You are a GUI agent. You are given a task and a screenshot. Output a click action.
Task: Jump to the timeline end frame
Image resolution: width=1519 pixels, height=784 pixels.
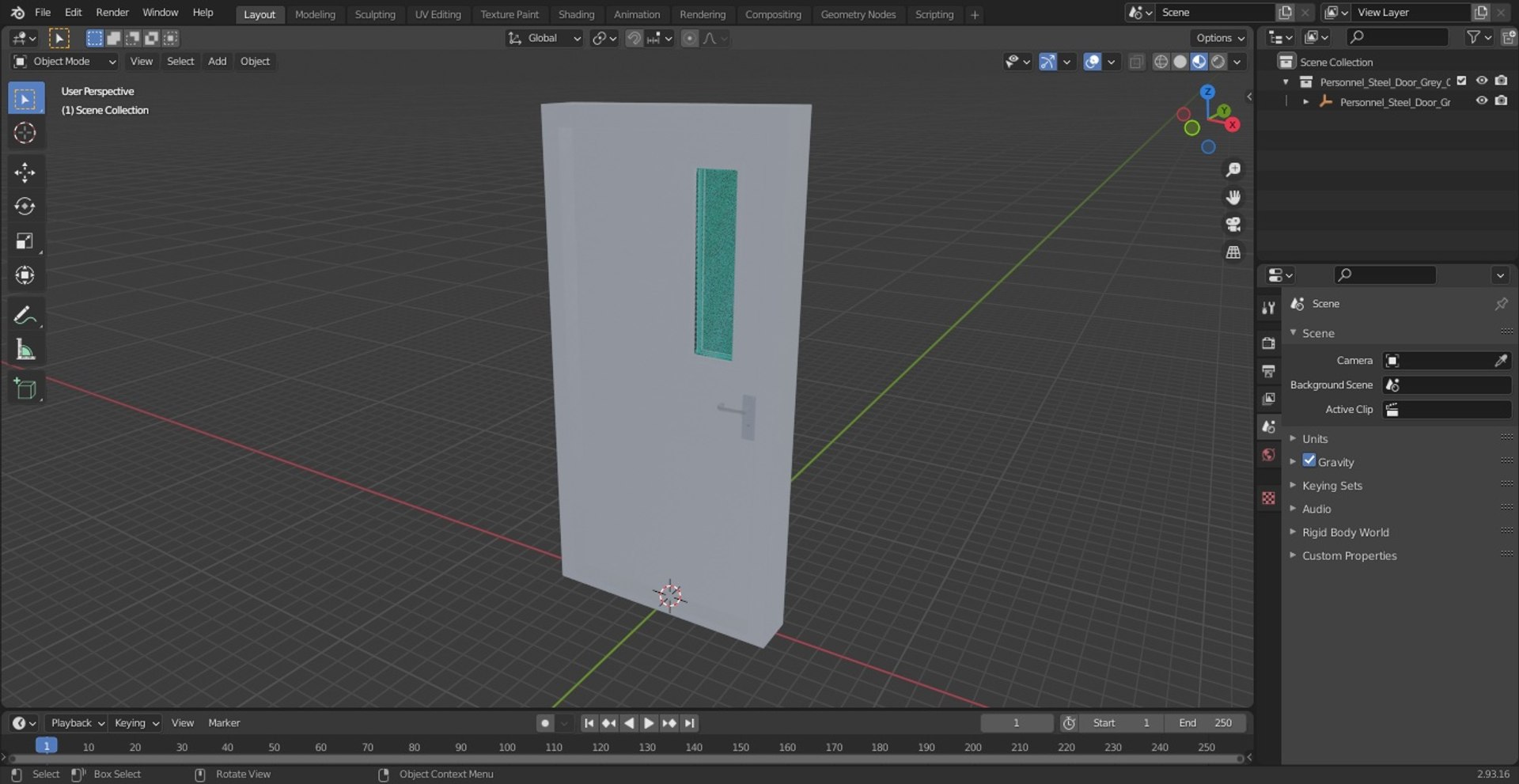(690, 723)
